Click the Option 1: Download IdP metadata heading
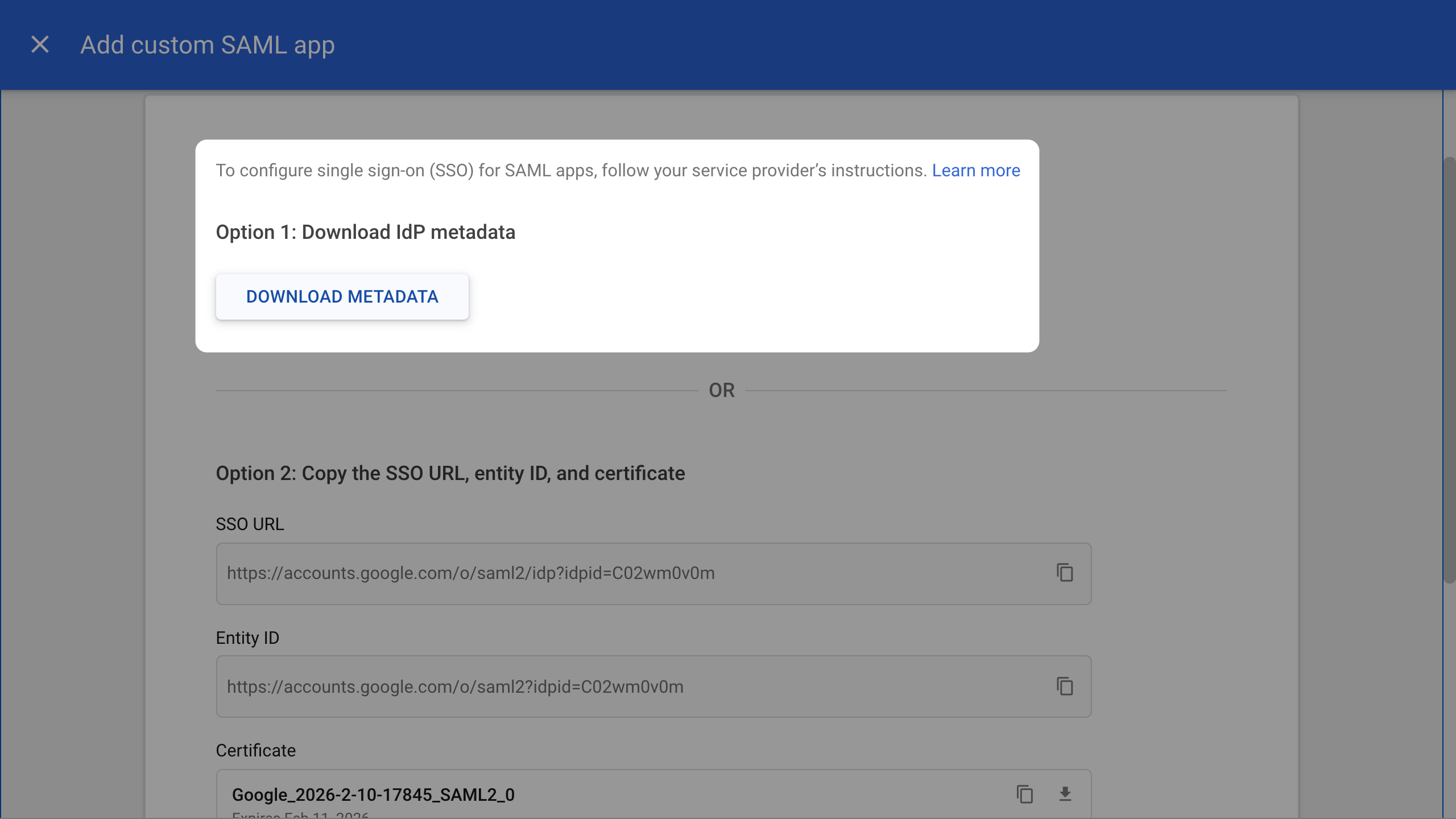The image size is (1456, 819). point(365,232)
